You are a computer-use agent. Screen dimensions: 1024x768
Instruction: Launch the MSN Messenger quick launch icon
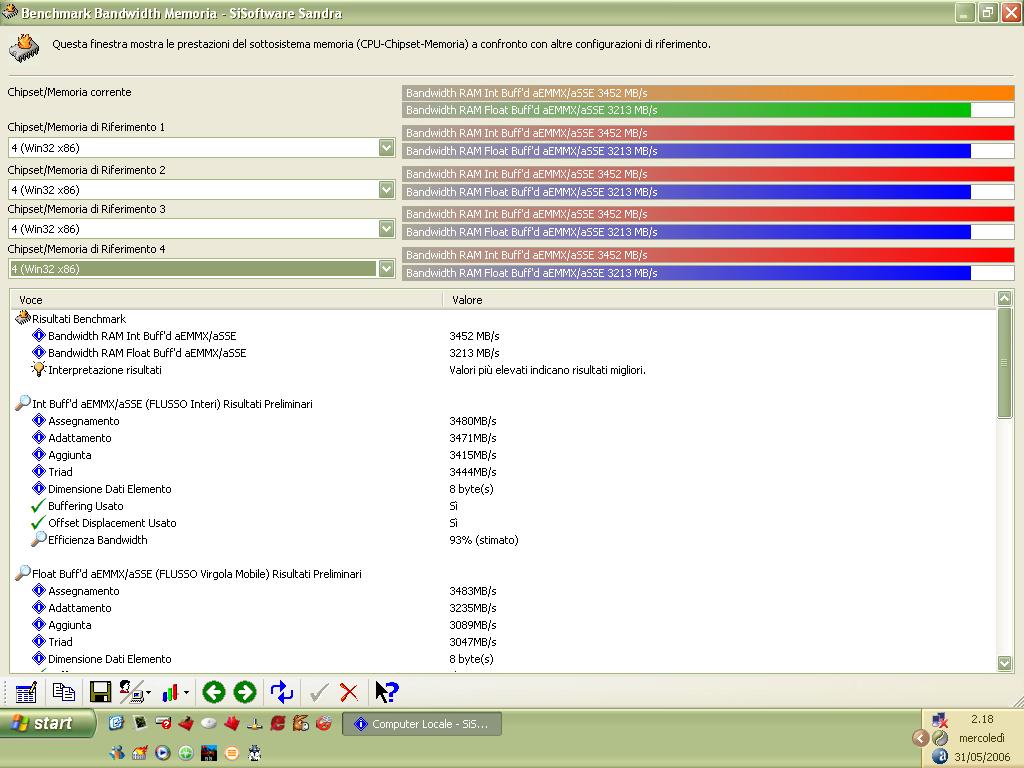[x=117, y=753]
